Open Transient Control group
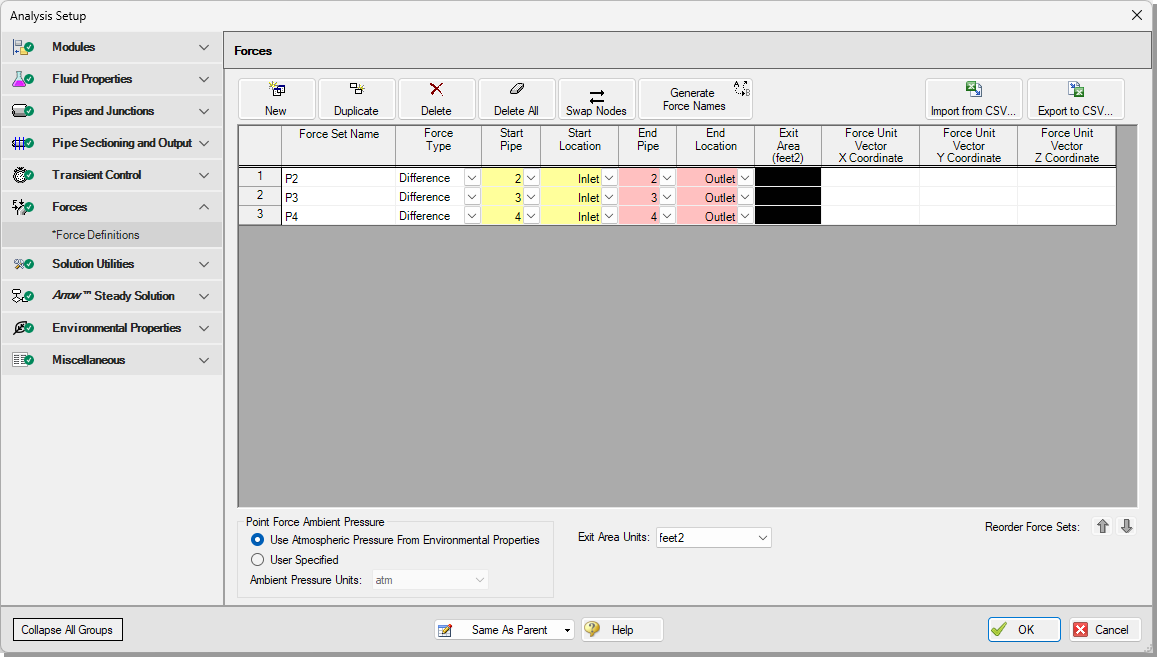Screen dimensions: 1157x657 112,175
